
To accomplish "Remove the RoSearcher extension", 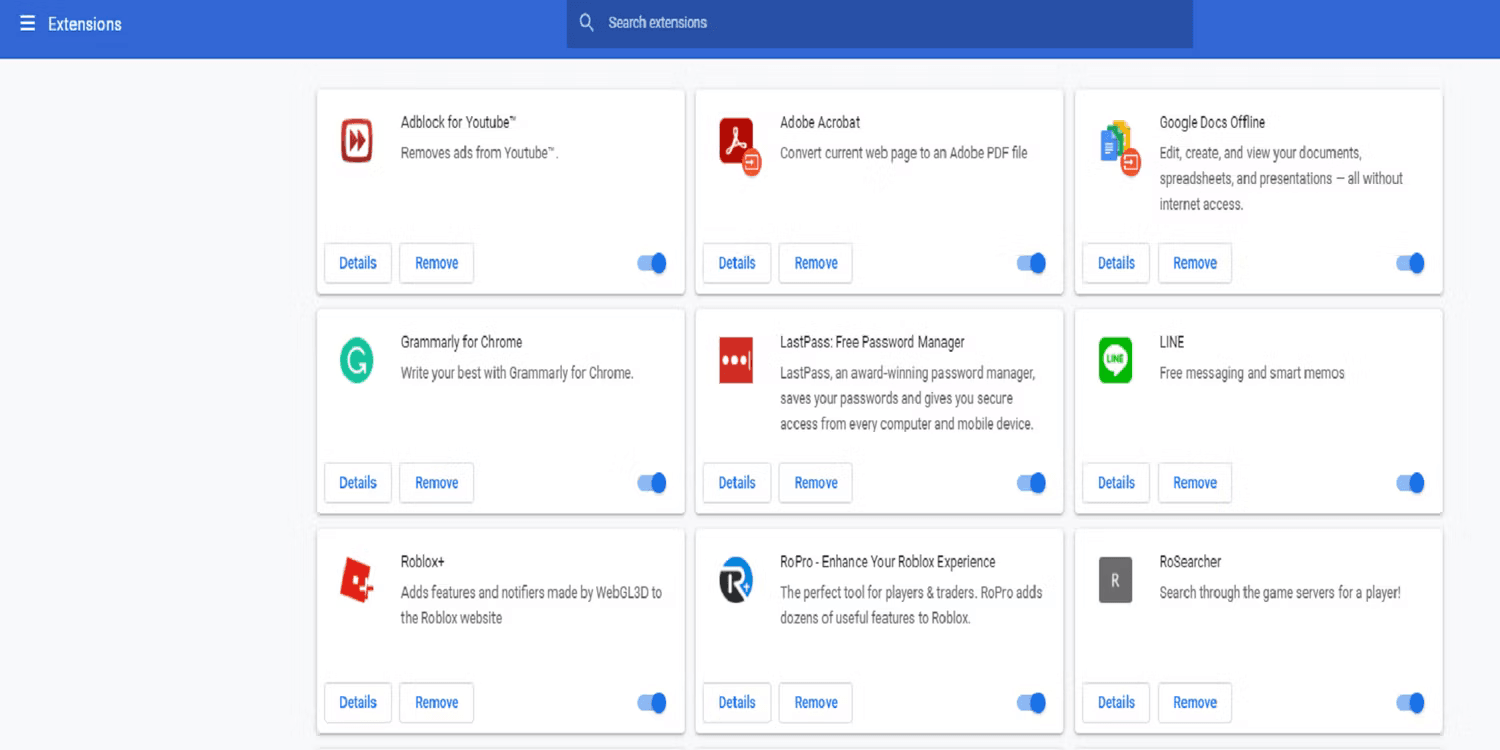I will pos(1194,703).
